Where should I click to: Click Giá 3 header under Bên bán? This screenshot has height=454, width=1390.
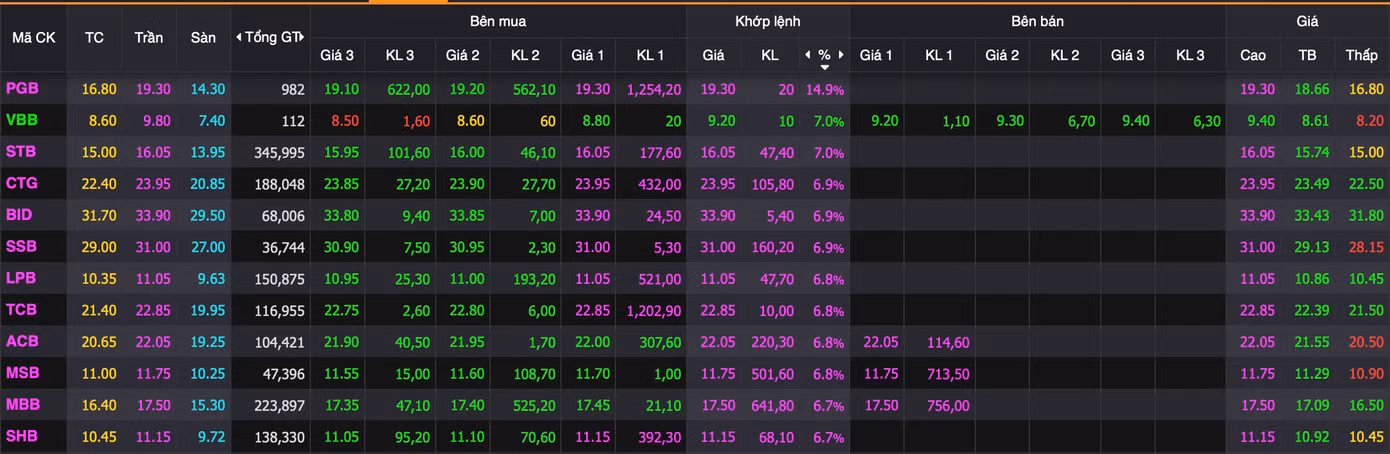1128,55
